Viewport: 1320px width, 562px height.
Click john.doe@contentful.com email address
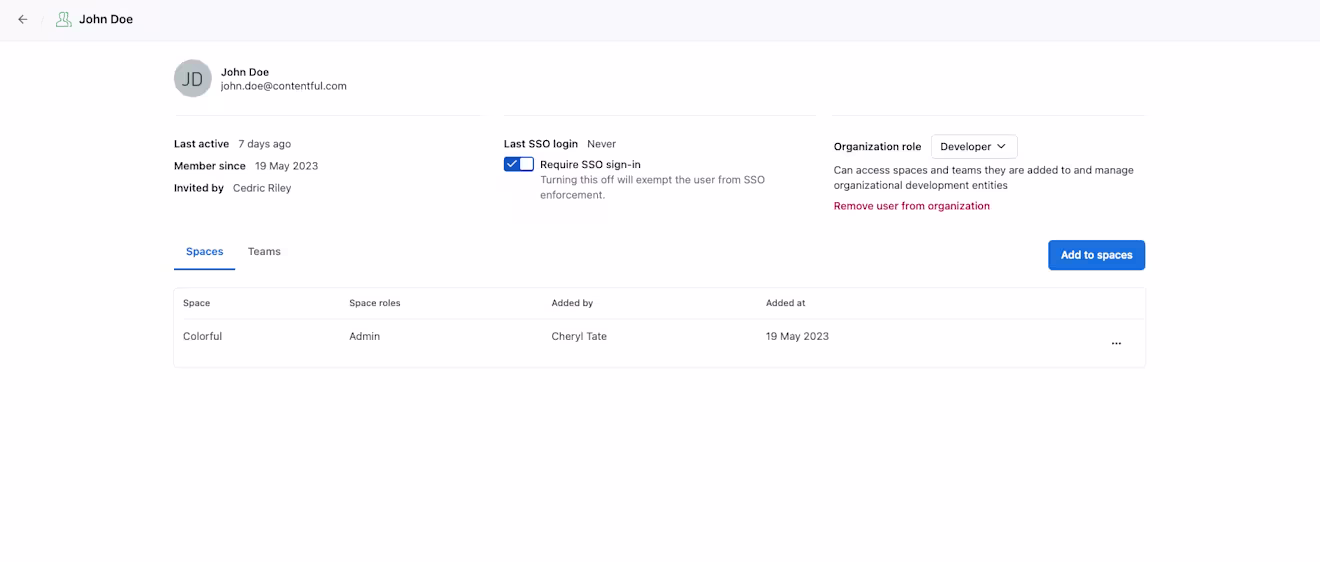(284, 86)
